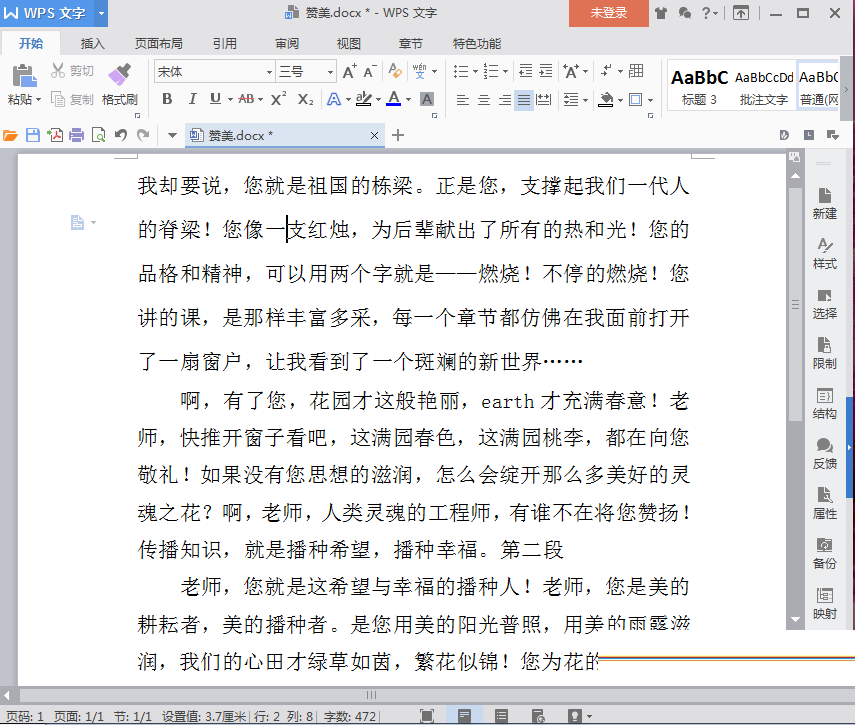Click the vertical scrollbar down arrow
The width and height of the screenshot is (855, 725).
pyautogui.click(x=795, y=619)
